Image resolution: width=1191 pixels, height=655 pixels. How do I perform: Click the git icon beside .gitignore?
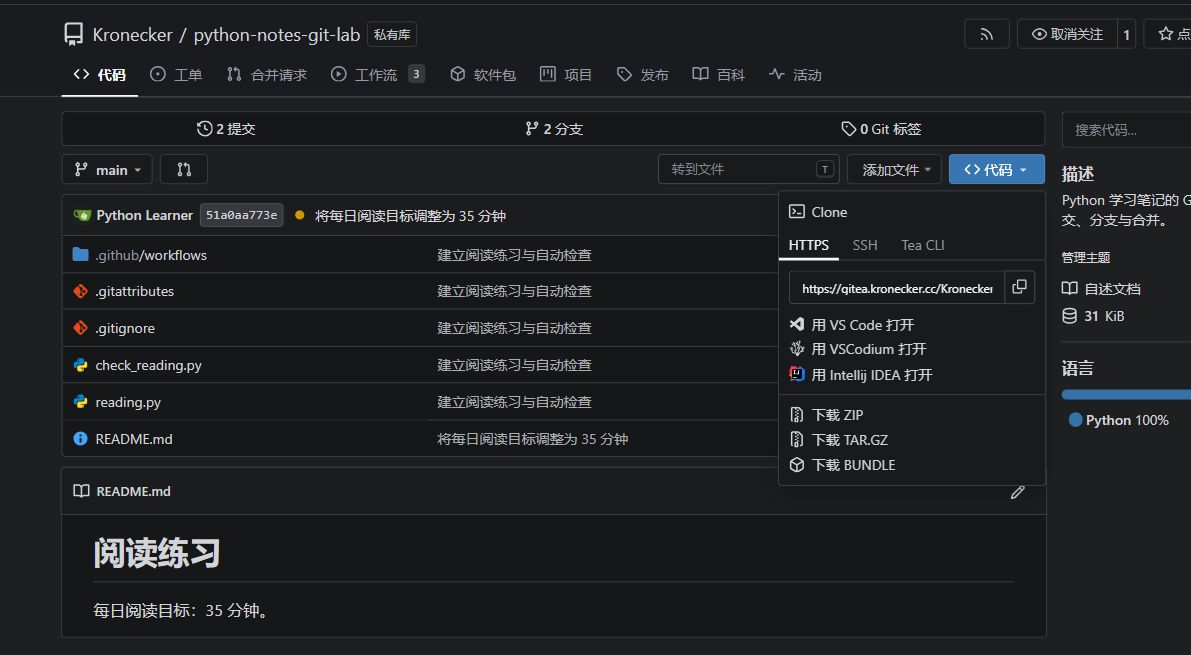(81, 328)
